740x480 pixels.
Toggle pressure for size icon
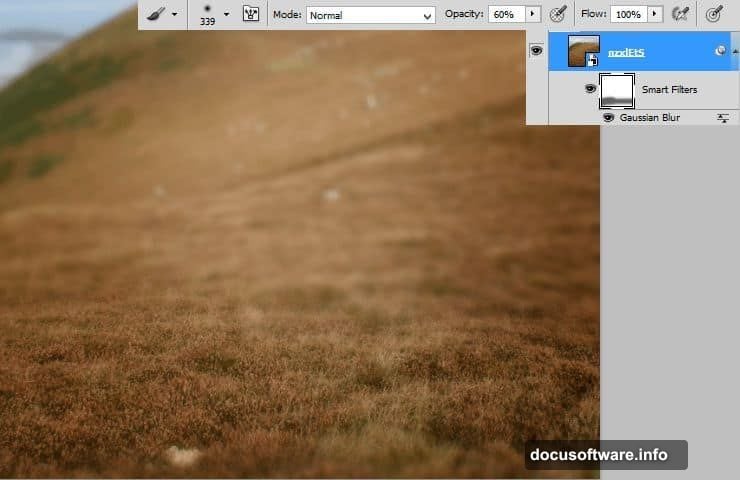click(714, 15)
